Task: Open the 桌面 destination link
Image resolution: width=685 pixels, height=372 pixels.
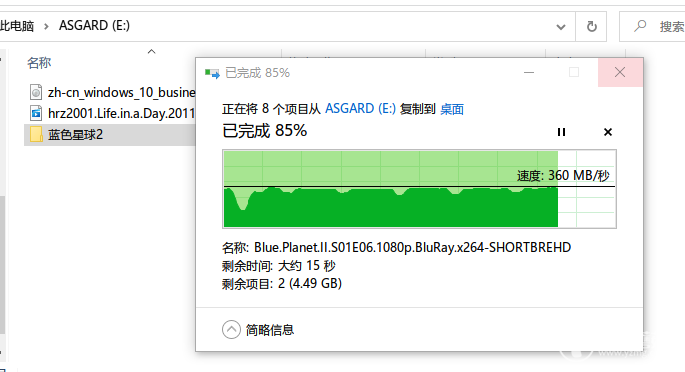Action: tap(452, 109)
